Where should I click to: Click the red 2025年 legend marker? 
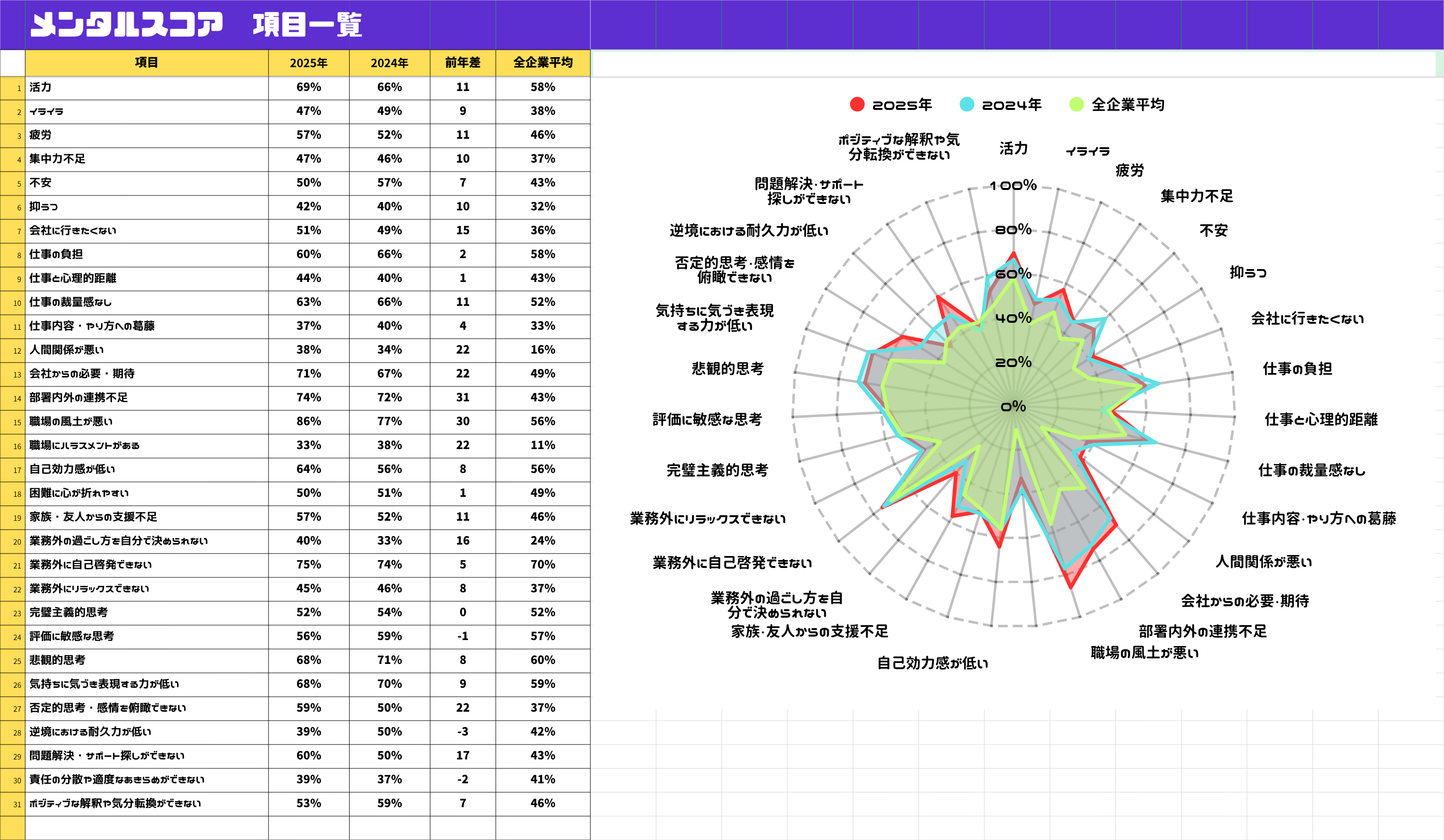tap(857, 104)
